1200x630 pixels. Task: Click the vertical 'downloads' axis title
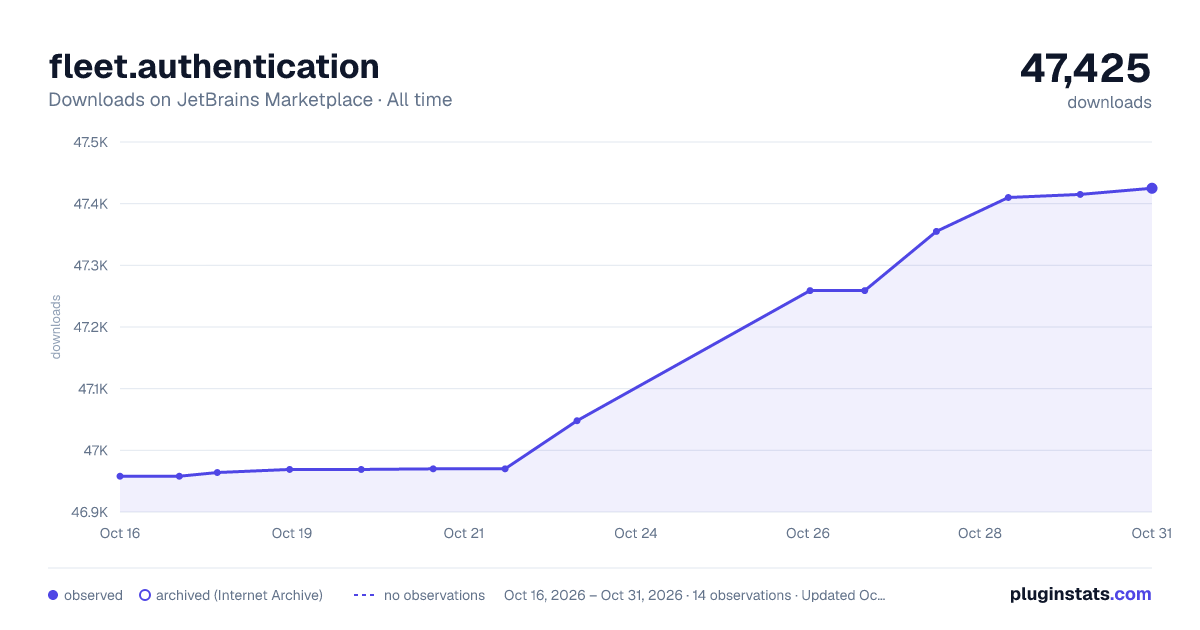click(x=56, y=327)
